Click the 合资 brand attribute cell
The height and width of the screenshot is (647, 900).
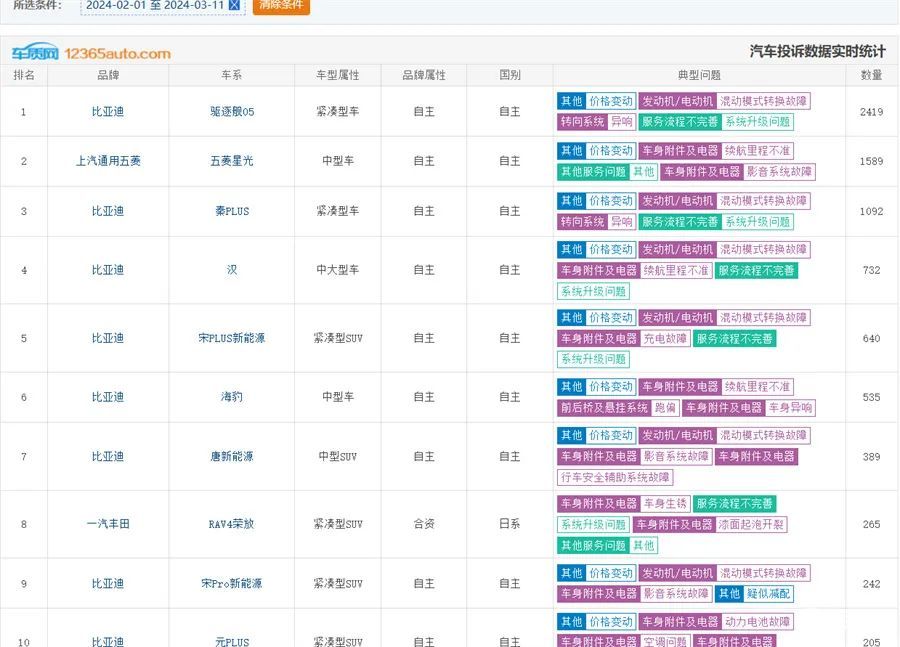(x=424, y=524)
